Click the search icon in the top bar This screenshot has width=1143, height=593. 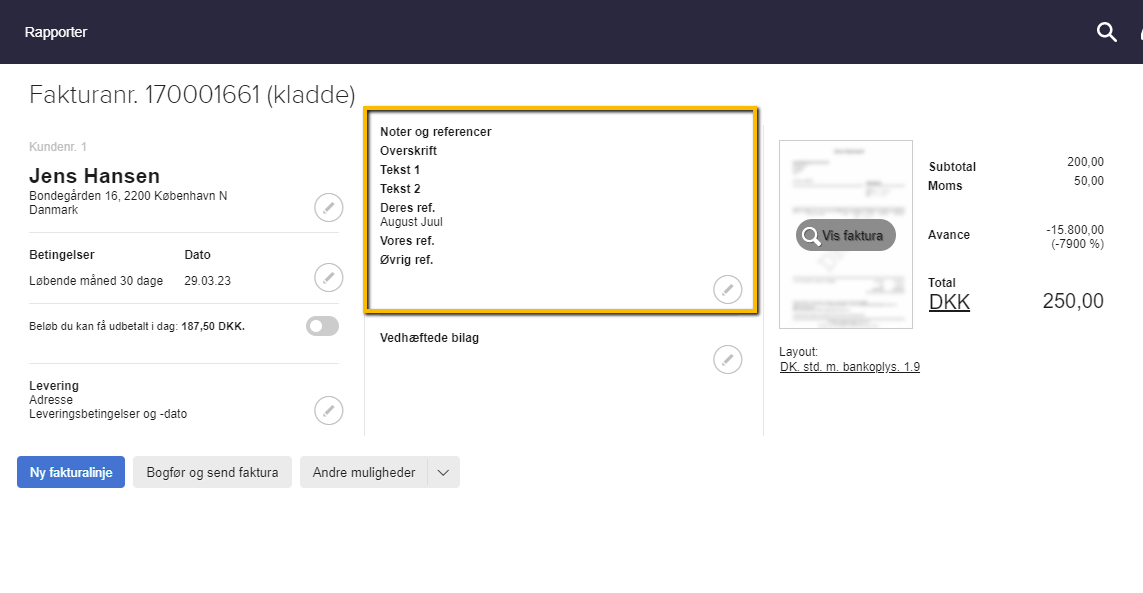coord(1106,32)
